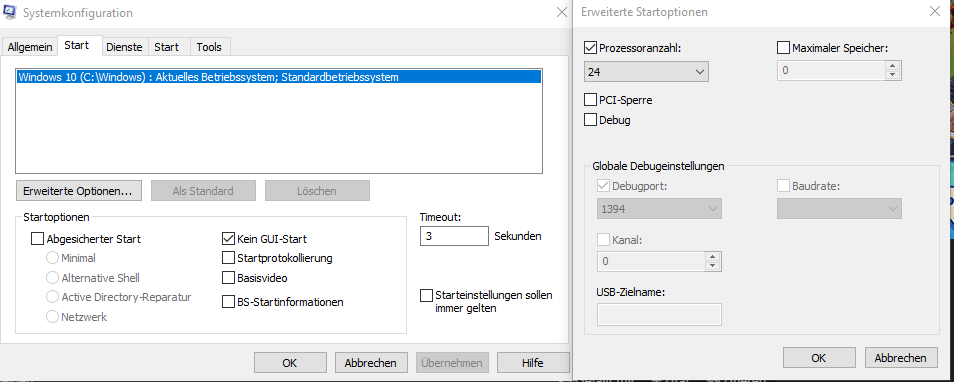Screen dimensions: 954x382
Task: Enable the Maximaler Speicher checkbox
Action: tap(783, 47)
